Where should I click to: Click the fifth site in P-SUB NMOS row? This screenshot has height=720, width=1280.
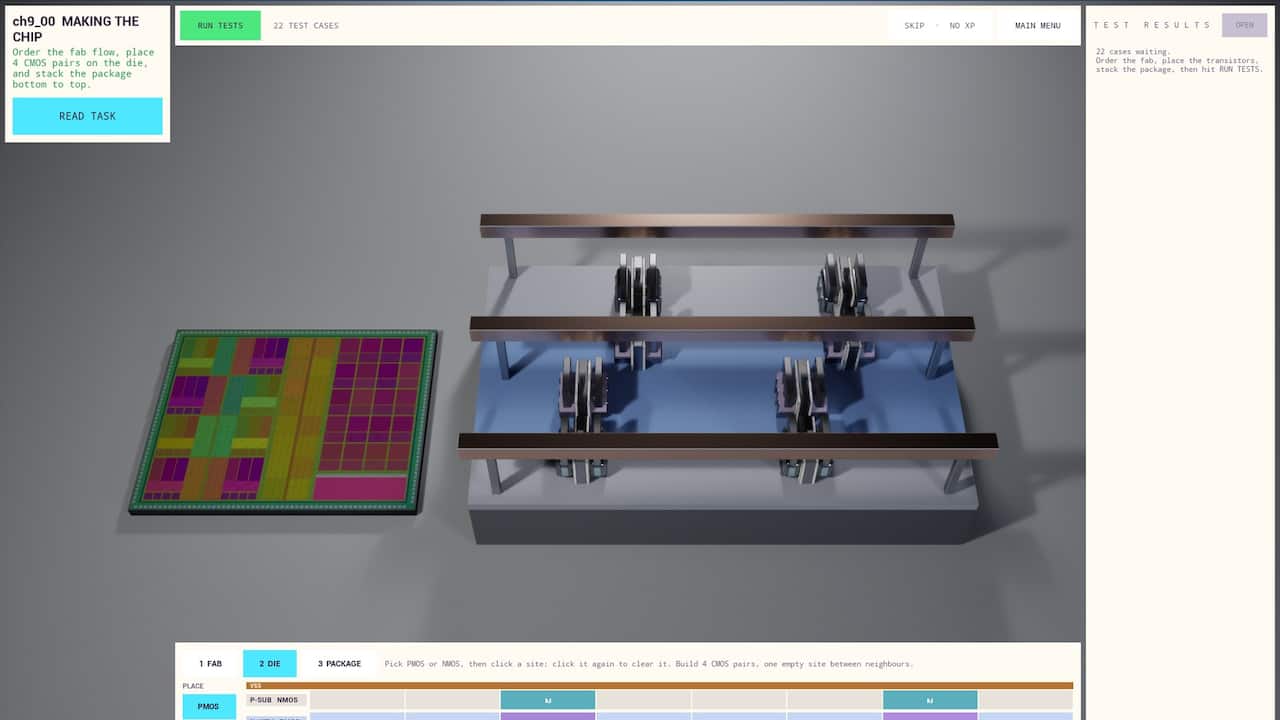pos(739,700)
